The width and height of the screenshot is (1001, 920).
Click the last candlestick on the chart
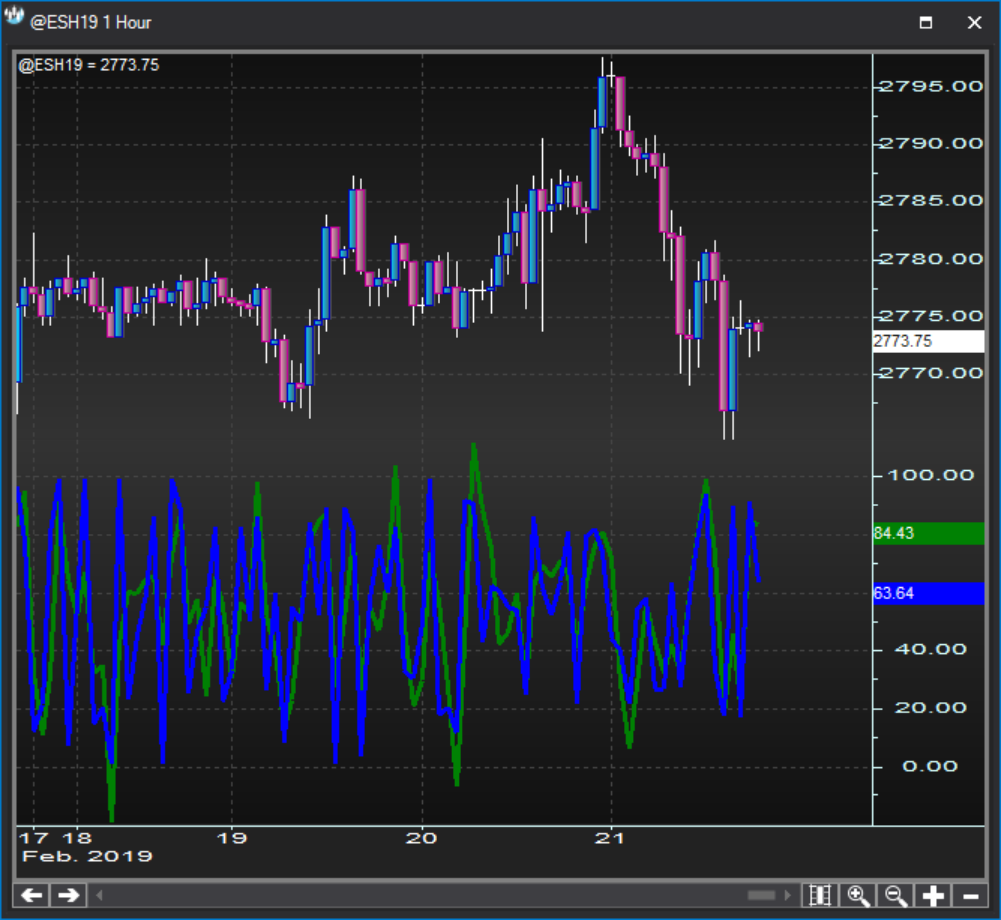[758, 328]
